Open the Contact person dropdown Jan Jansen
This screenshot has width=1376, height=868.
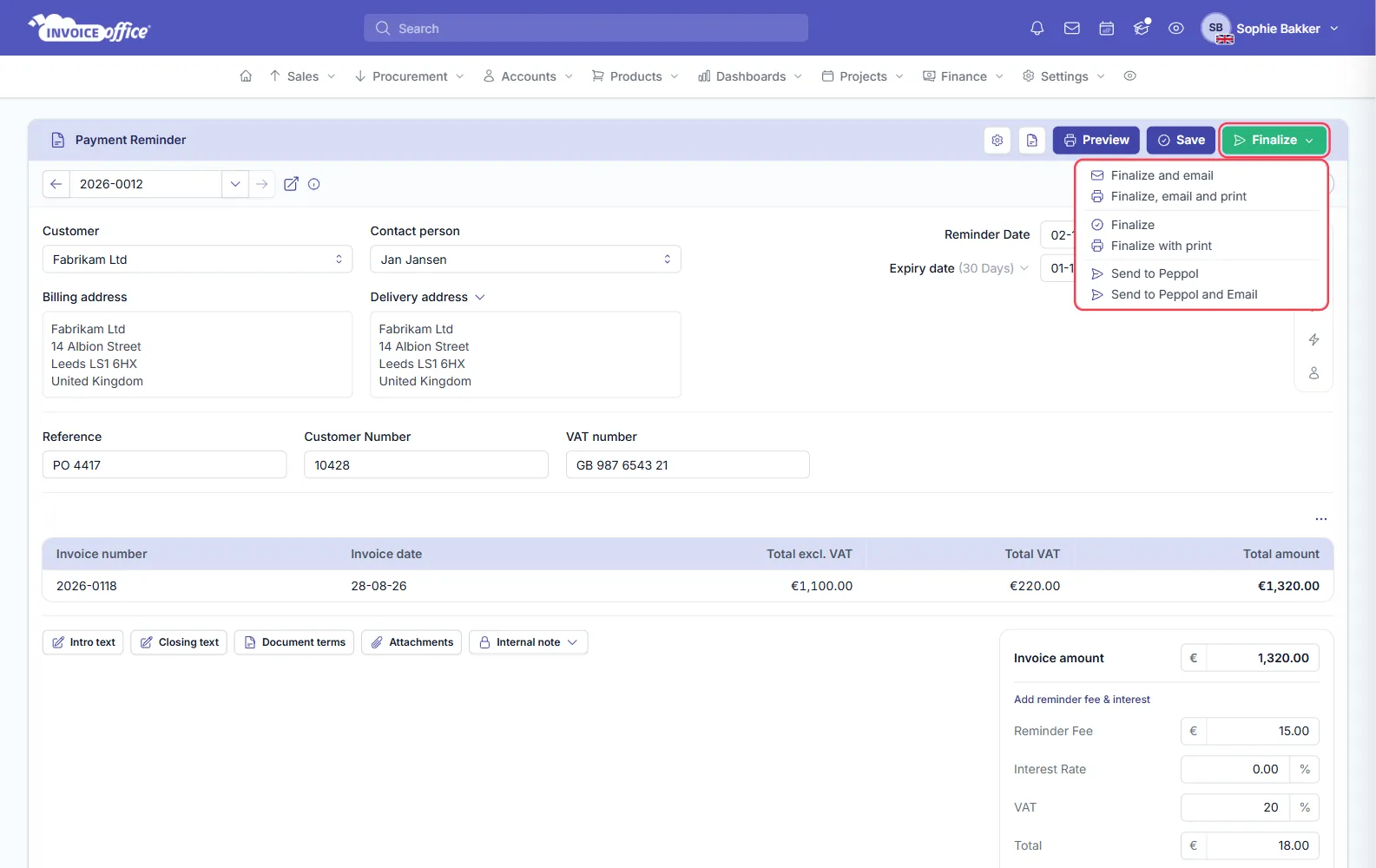(525, 260)
